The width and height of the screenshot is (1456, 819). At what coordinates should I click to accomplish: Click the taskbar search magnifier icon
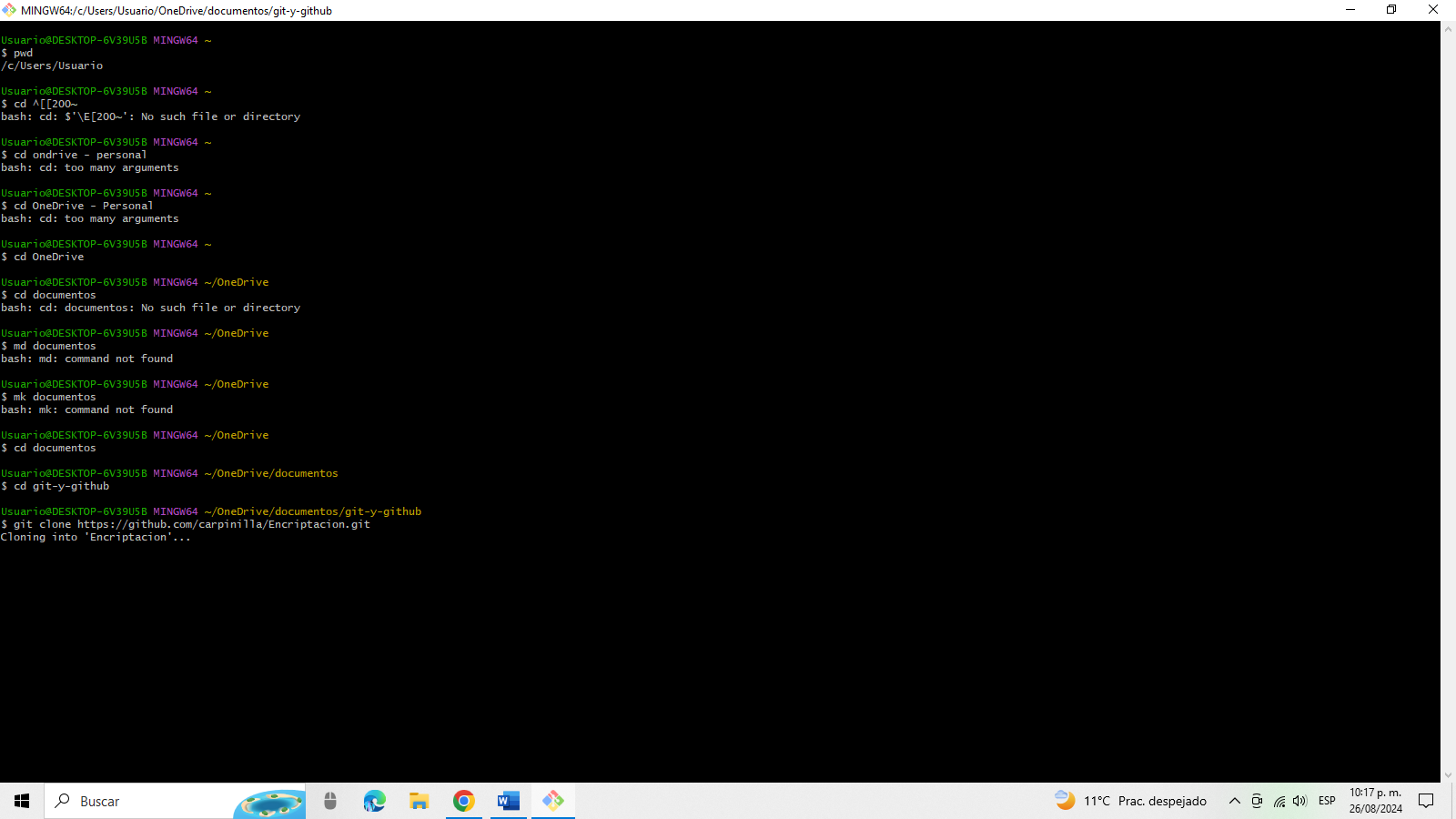click(x=63, y=801)
